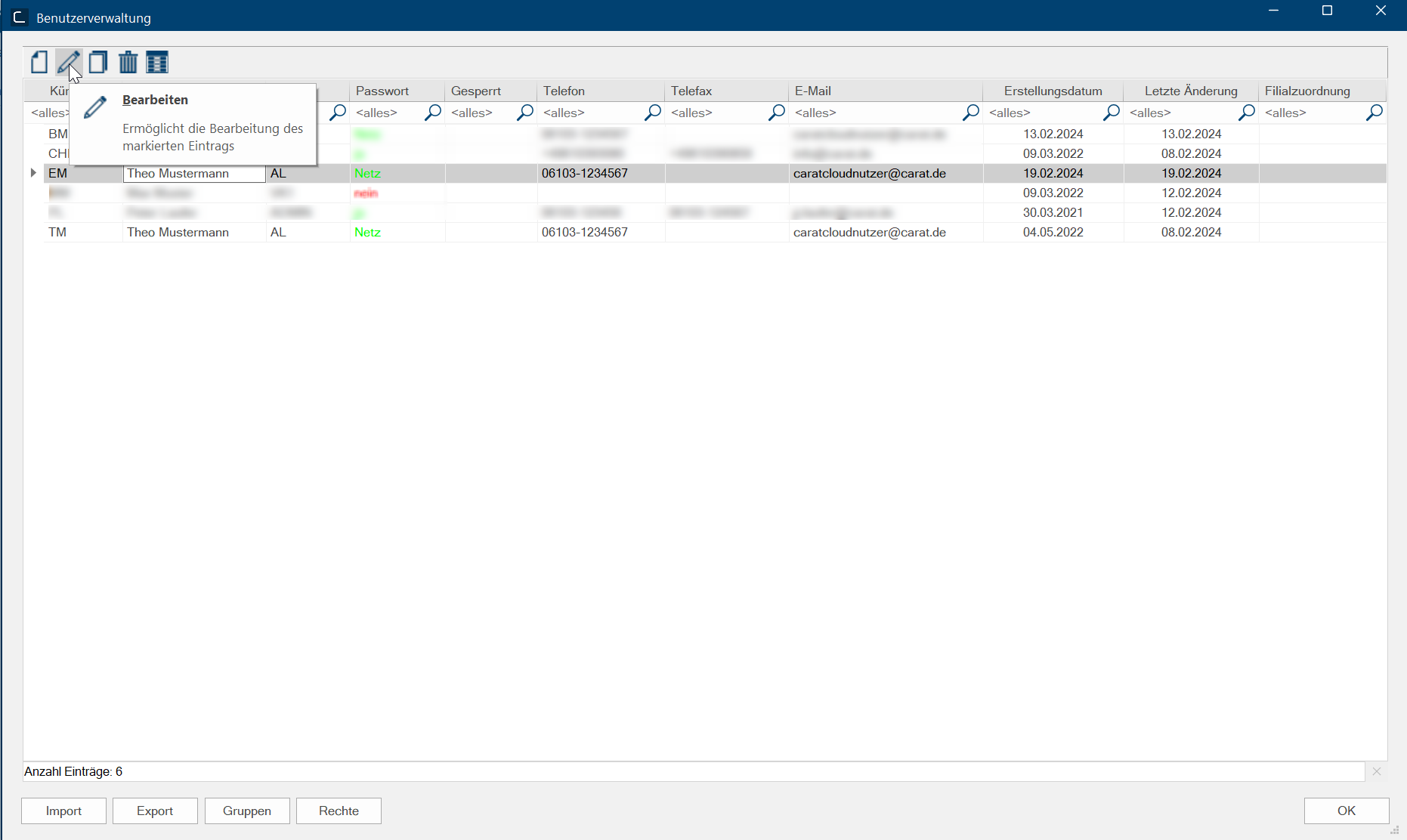Open the Rechte button

(339, 811)
